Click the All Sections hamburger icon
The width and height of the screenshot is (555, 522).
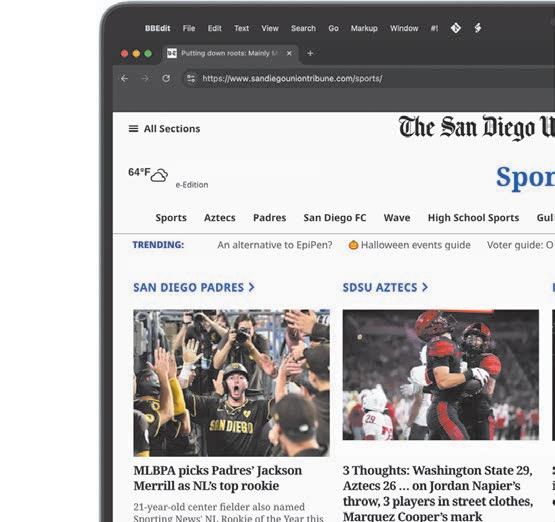133,129
